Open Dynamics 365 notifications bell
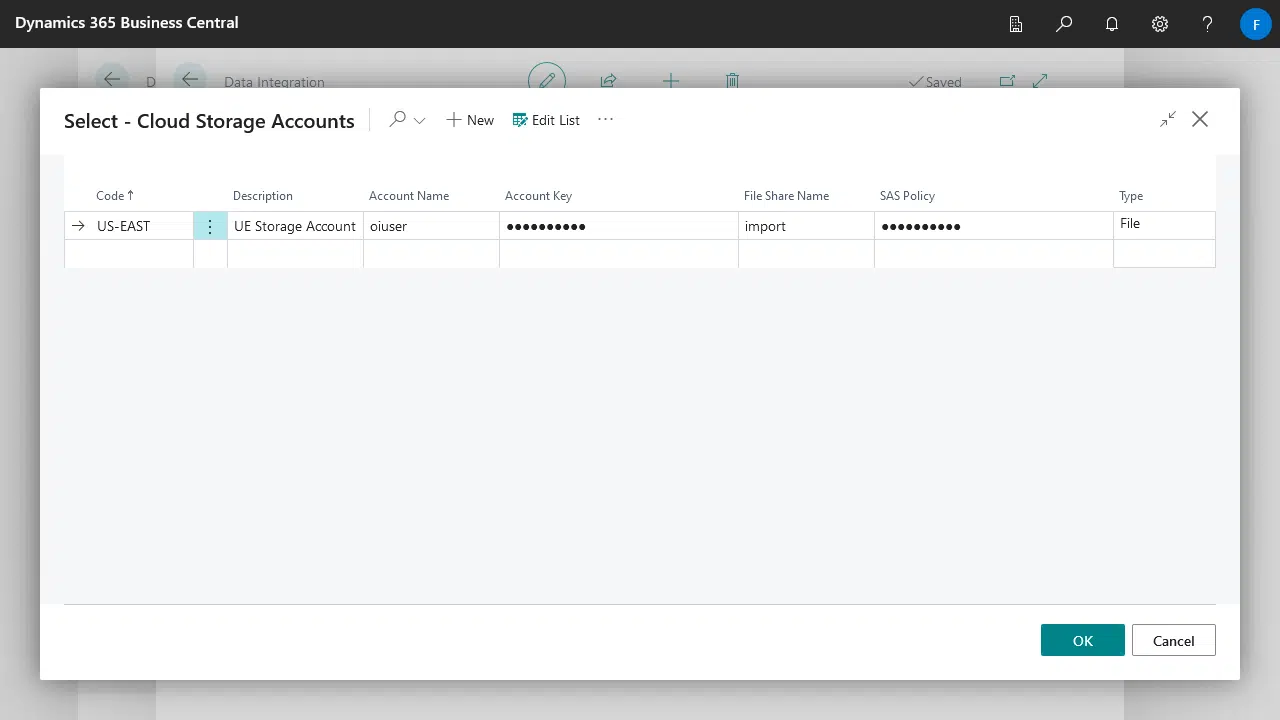The width and height of the screenshot is (1280, 720). point(1111,23)
